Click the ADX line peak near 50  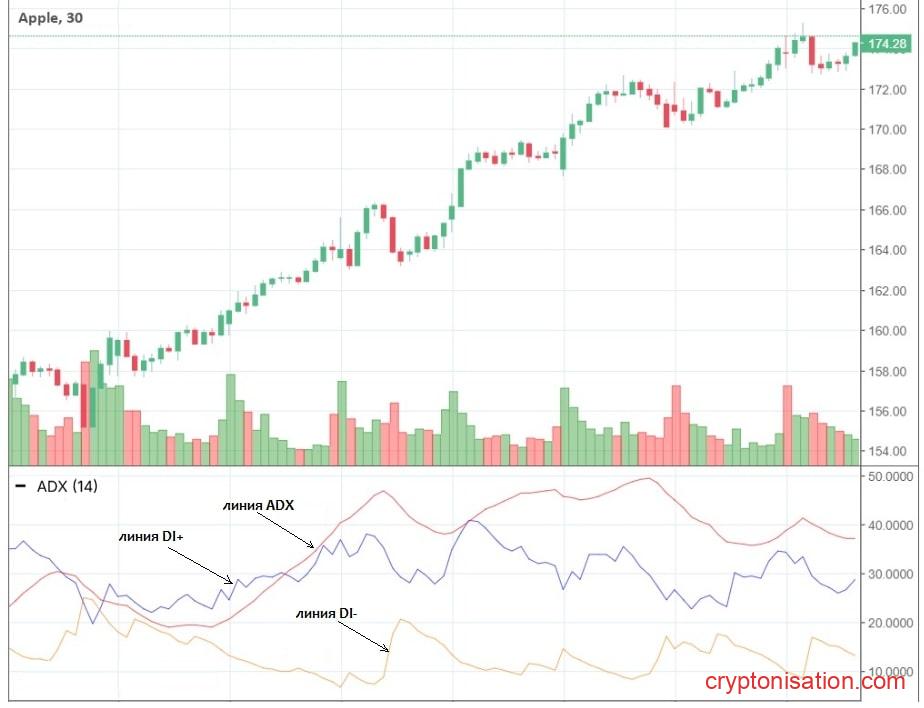point(648,478)
